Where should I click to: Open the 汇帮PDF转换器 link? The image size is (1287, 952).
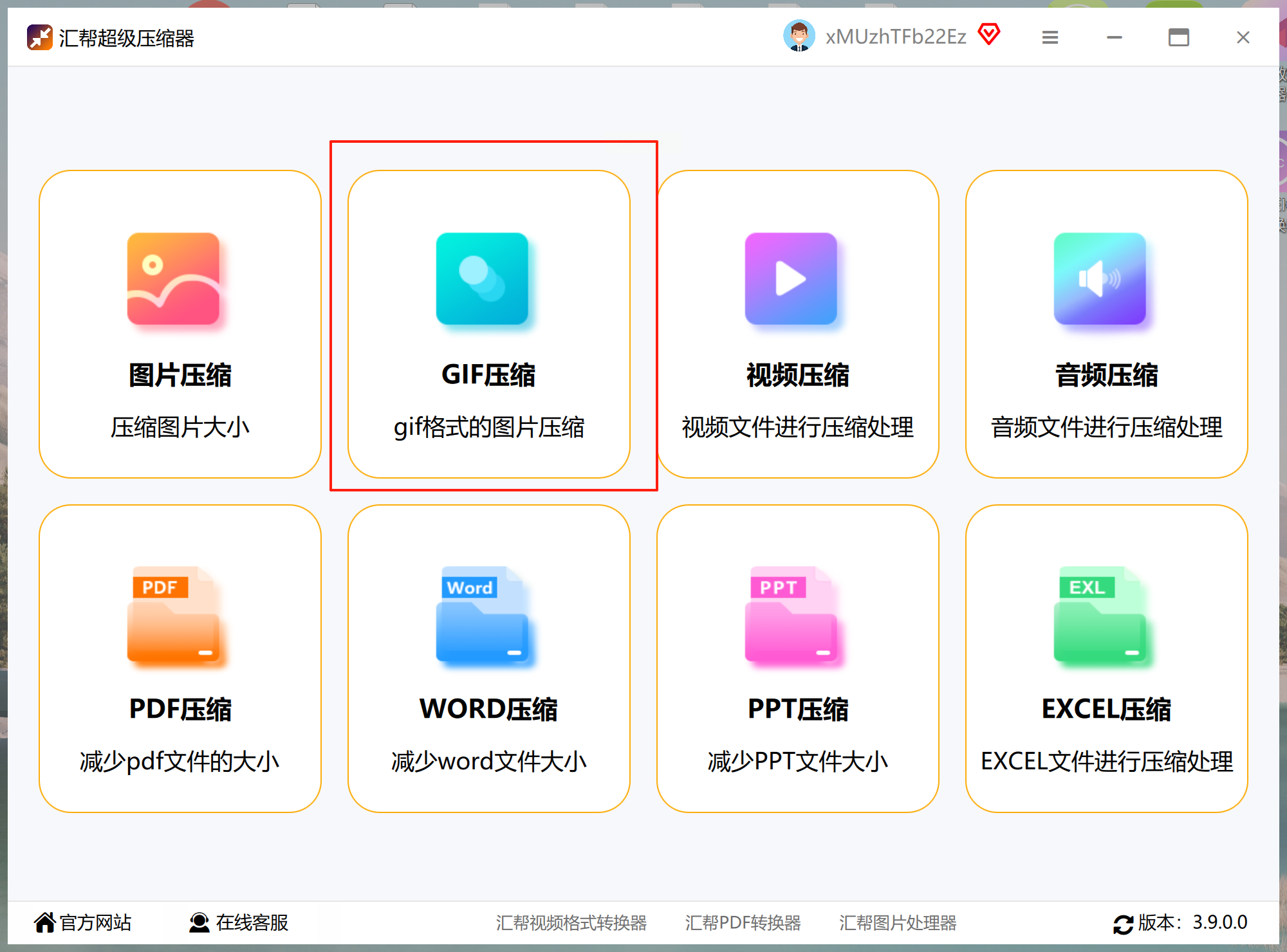(x=743, y=923)
